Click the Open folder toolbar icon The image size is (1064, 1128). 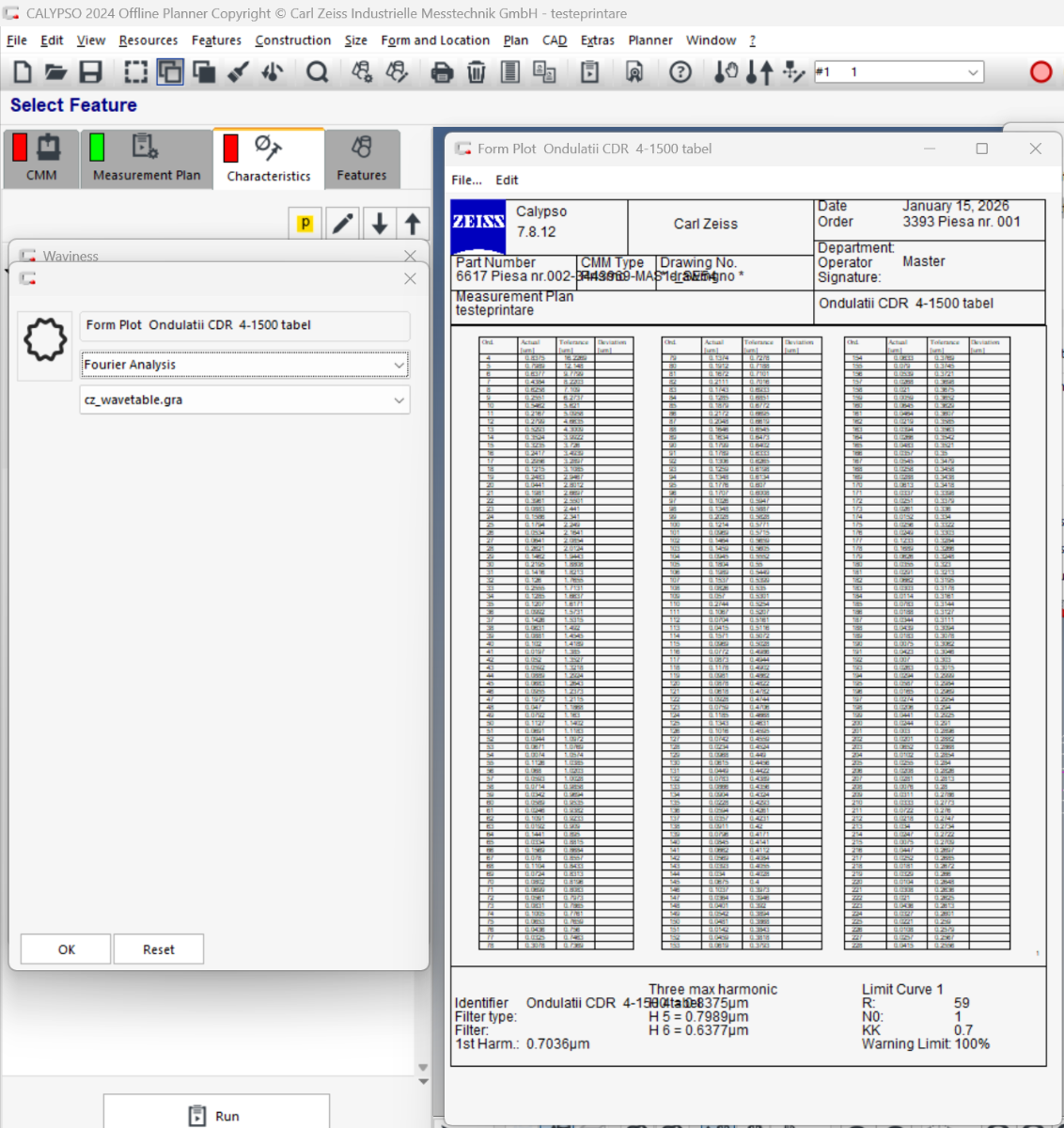click(x=56, y=72)
